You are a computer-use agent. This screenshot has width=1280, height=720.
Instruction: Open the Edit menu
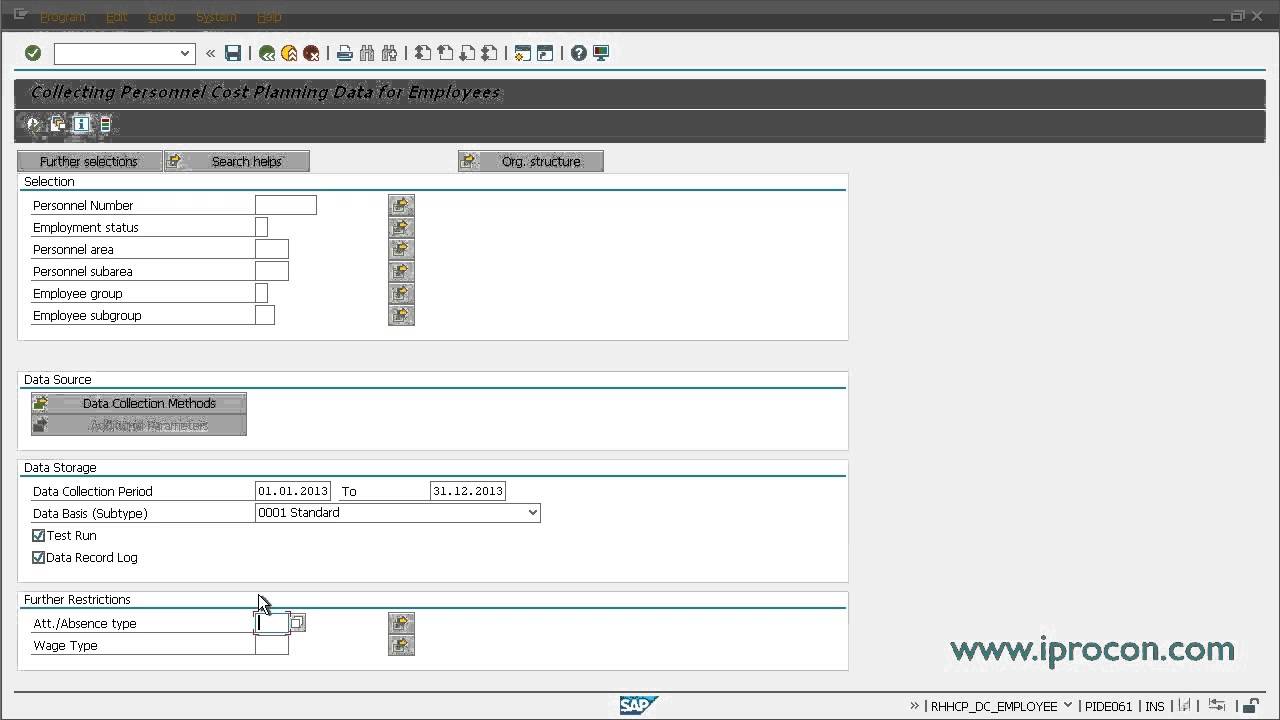click(x=116, y=17)
